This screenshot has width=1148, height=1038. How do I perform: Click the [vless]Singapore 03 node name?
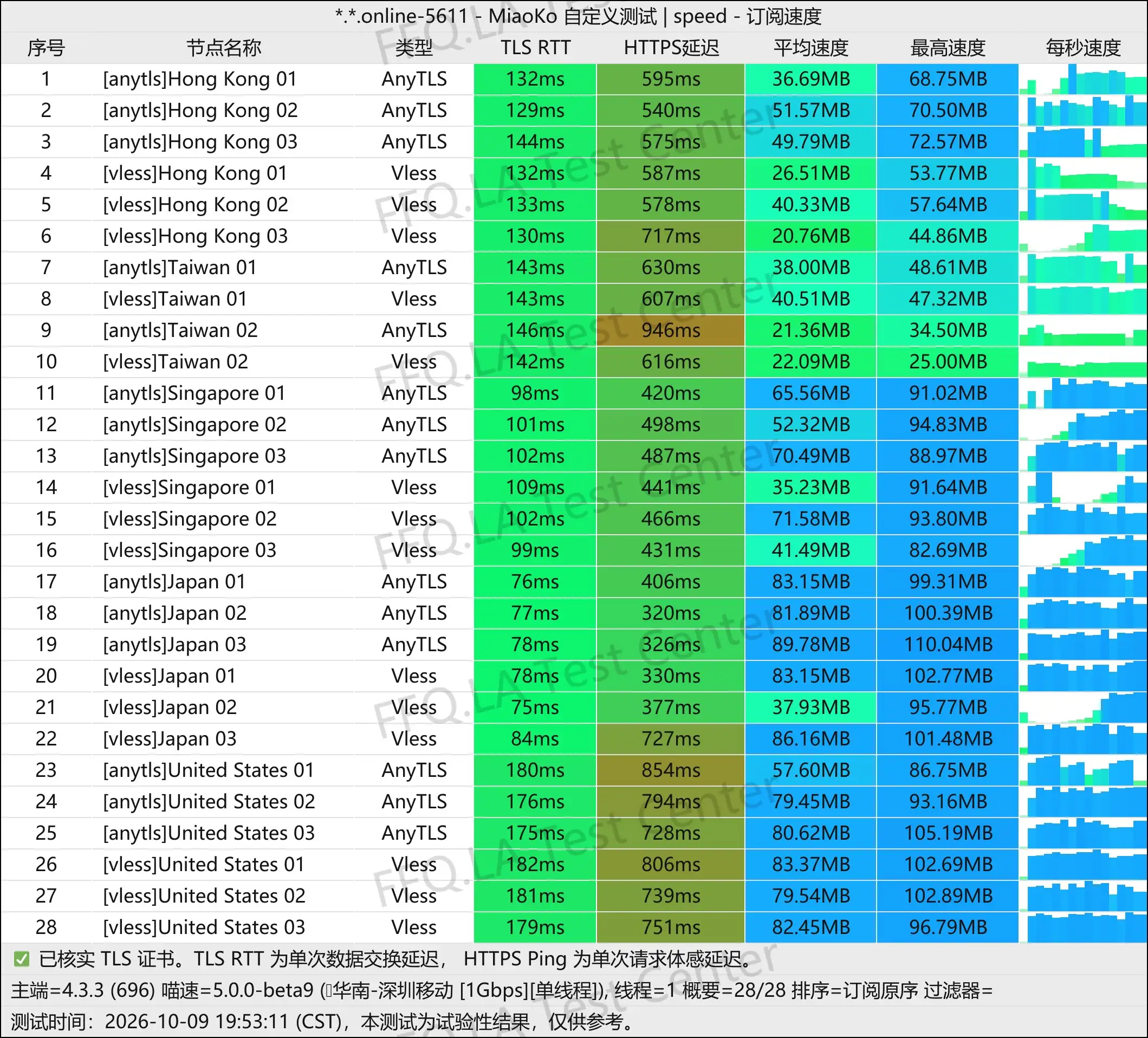click(x=189, y=550)
